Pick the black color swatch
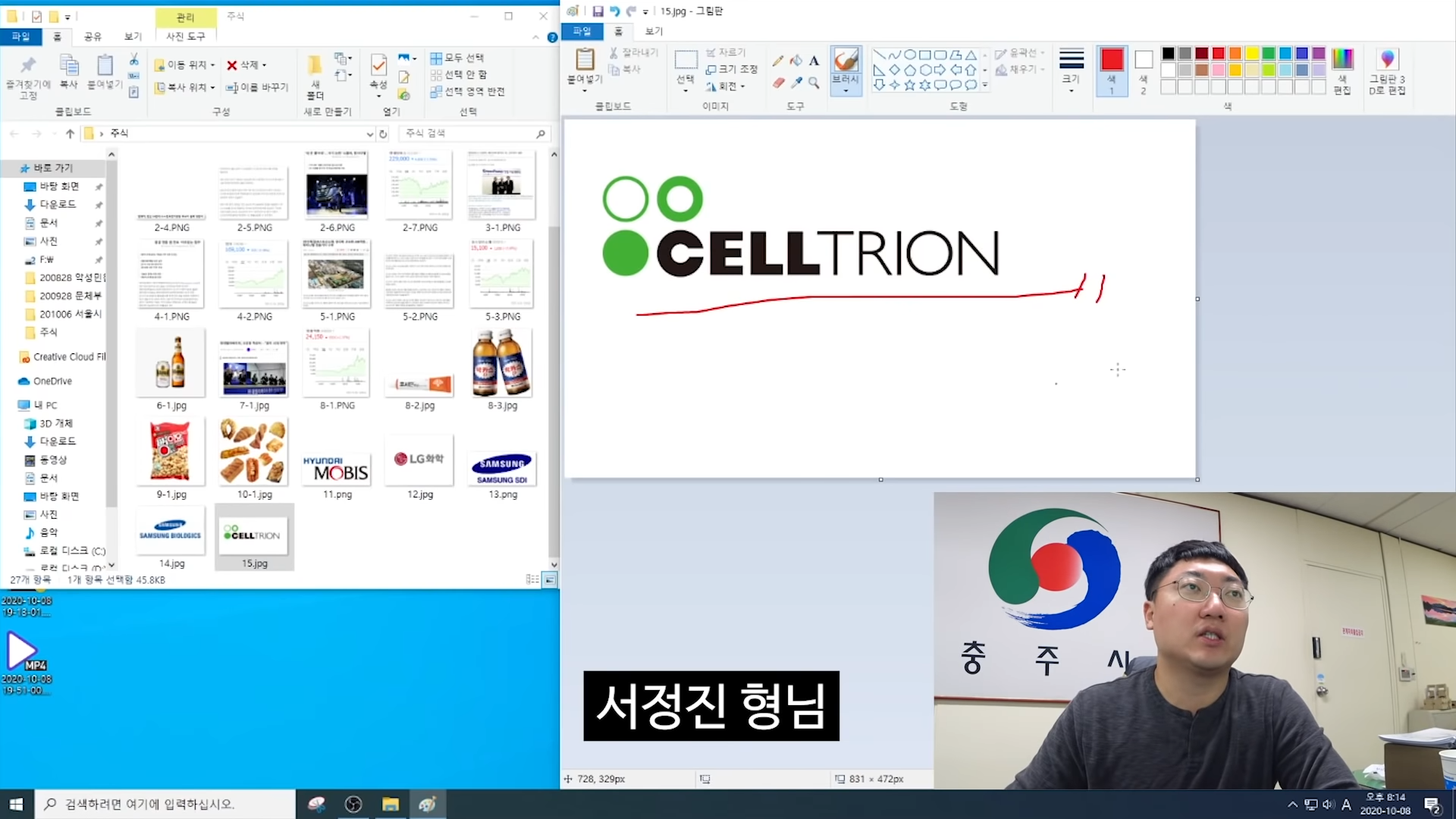 tap(1168, 53)
